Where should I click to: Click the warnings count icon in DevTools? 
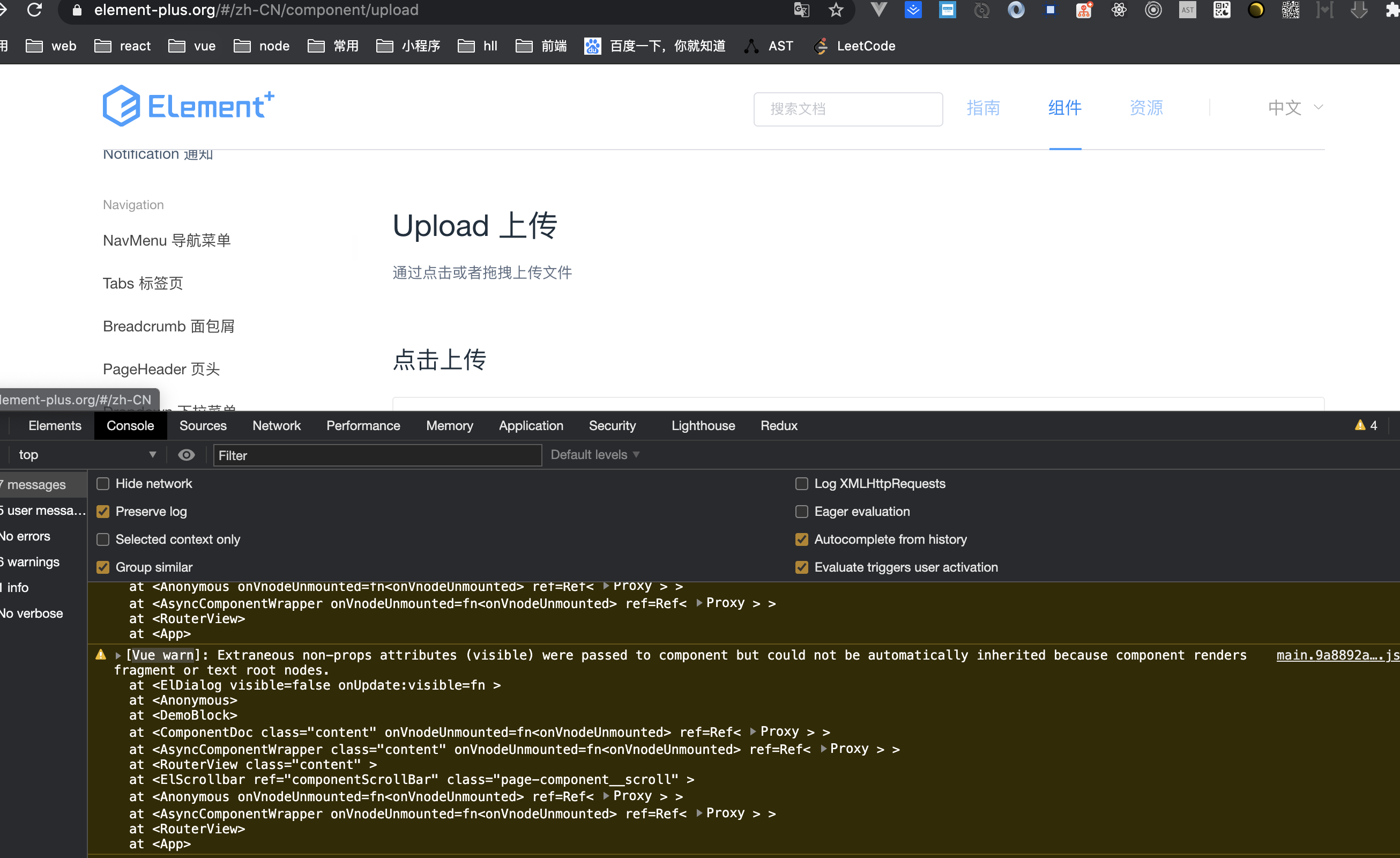point(1365,425)
